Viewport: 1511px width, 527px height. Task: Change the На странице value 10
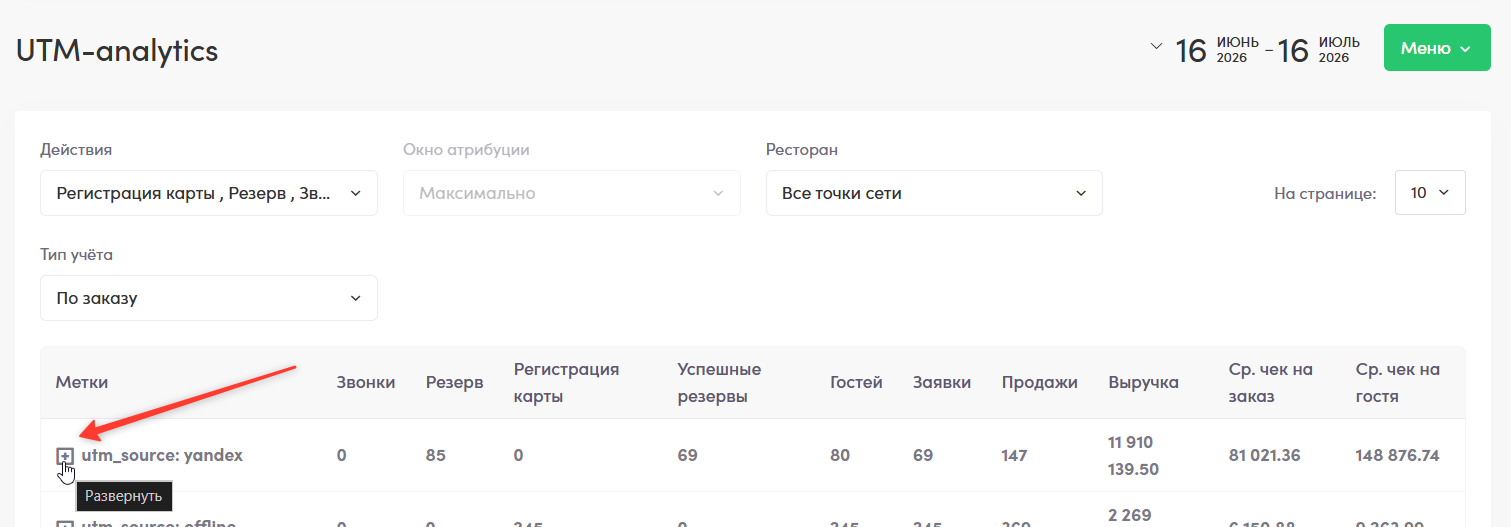[x=1430, y=193]
